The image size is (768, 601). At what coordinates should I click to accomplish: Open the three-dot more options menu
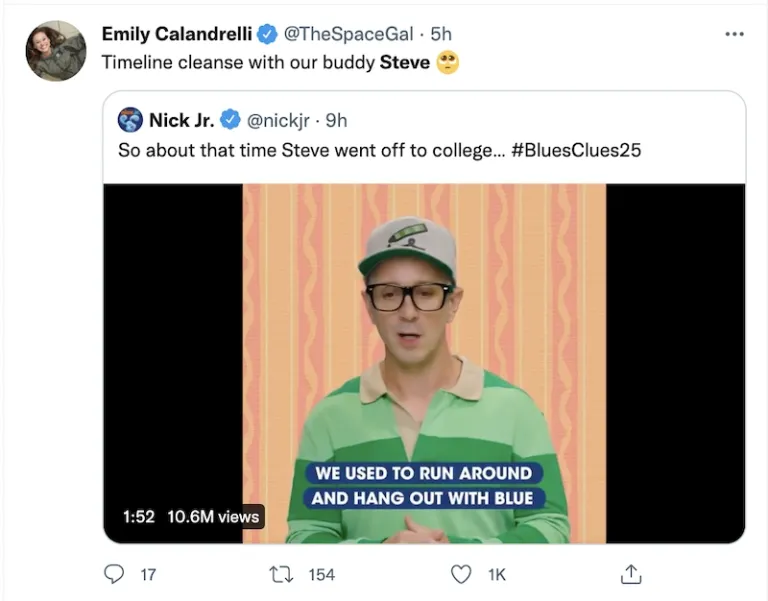click(x=735, y=34)
